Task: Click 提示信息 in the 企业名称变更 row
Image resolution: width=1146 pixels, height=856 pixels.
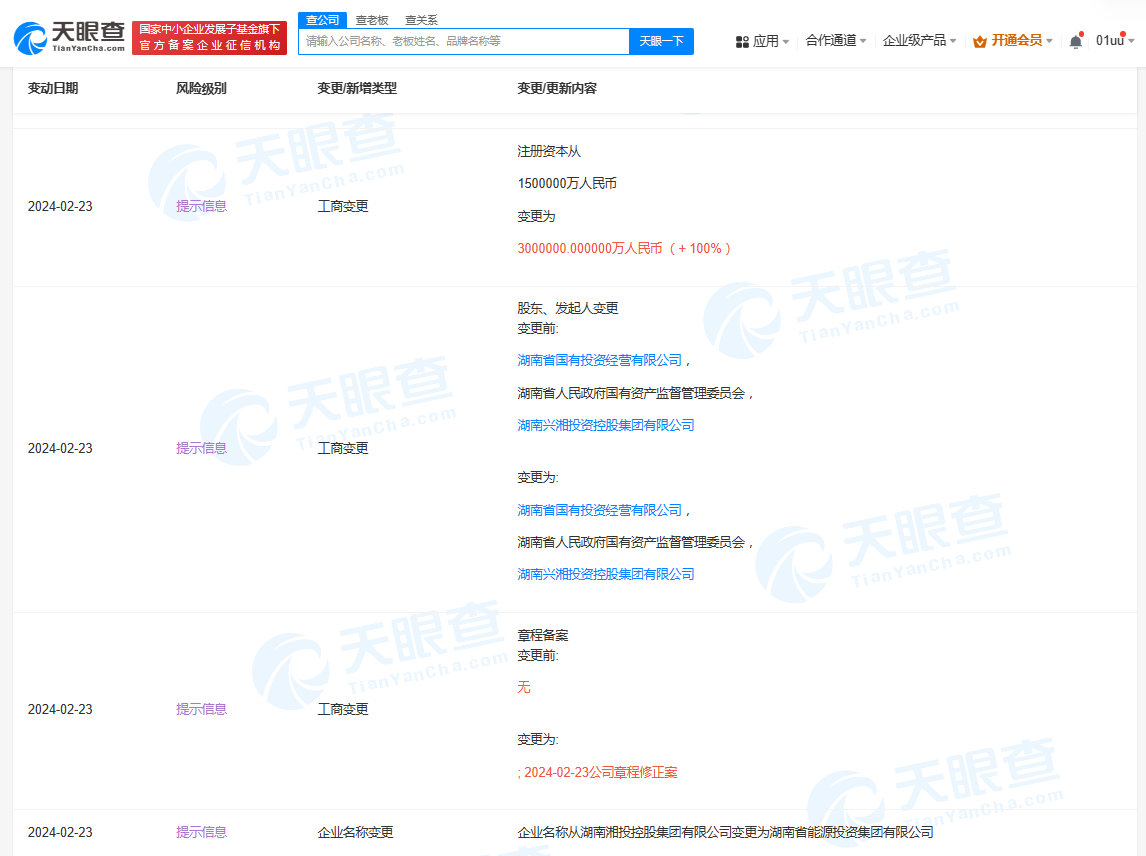Action: [x=201, y=832]
